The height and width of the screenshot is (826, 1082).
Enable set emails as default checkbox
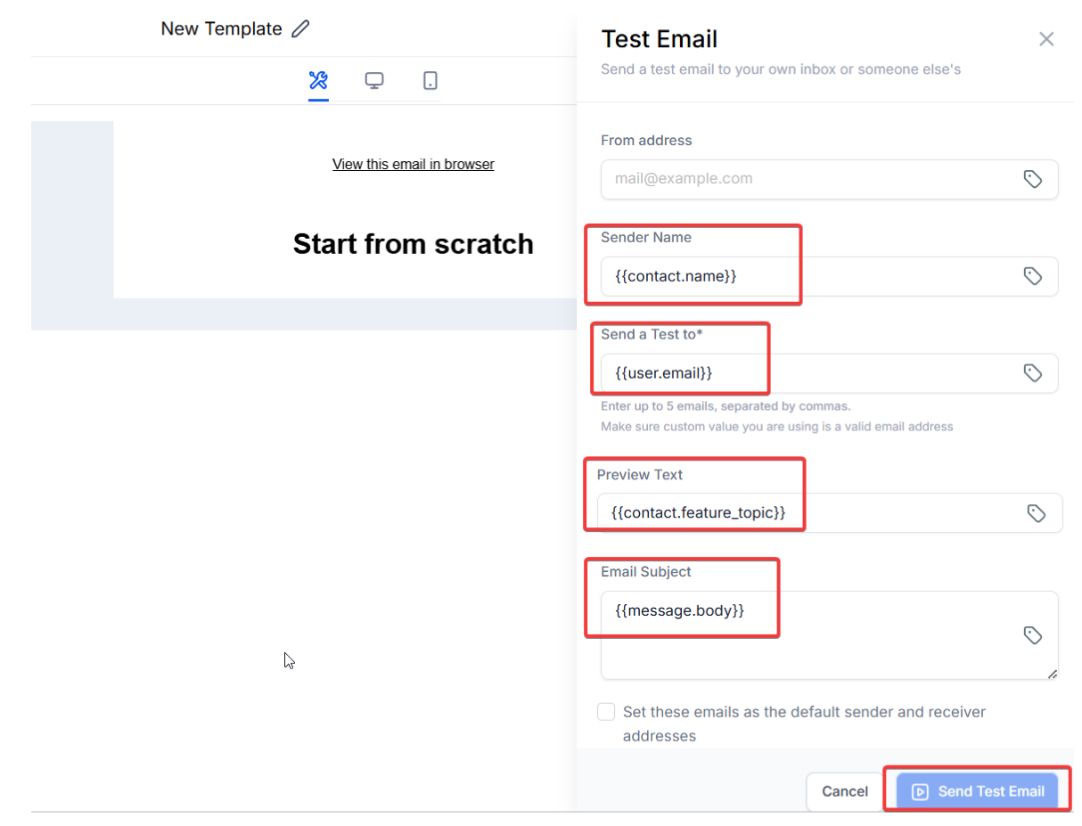(606, 712)
